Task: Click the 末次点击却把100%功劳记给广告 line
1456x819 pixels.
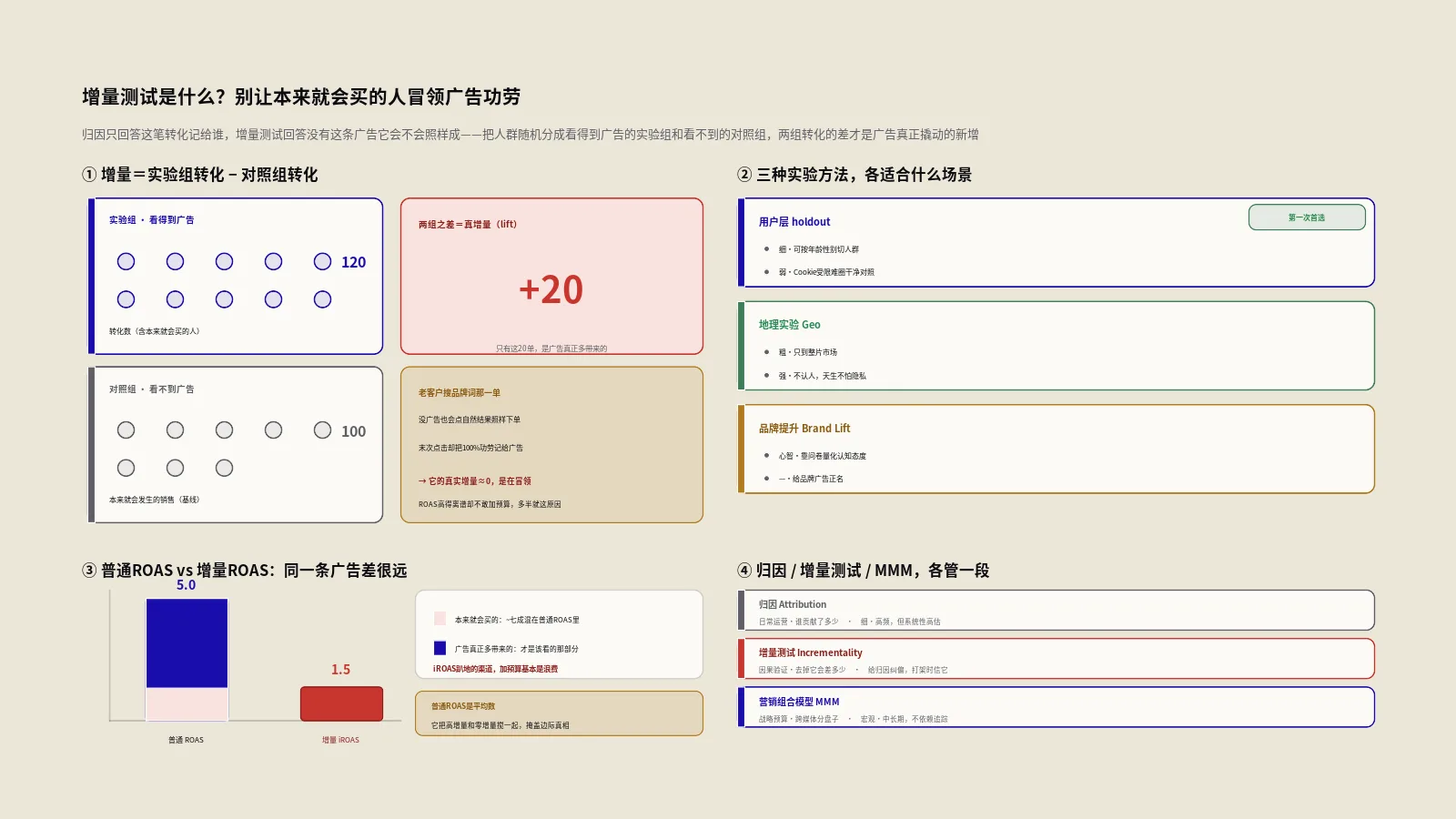Action: pos(471,448)
